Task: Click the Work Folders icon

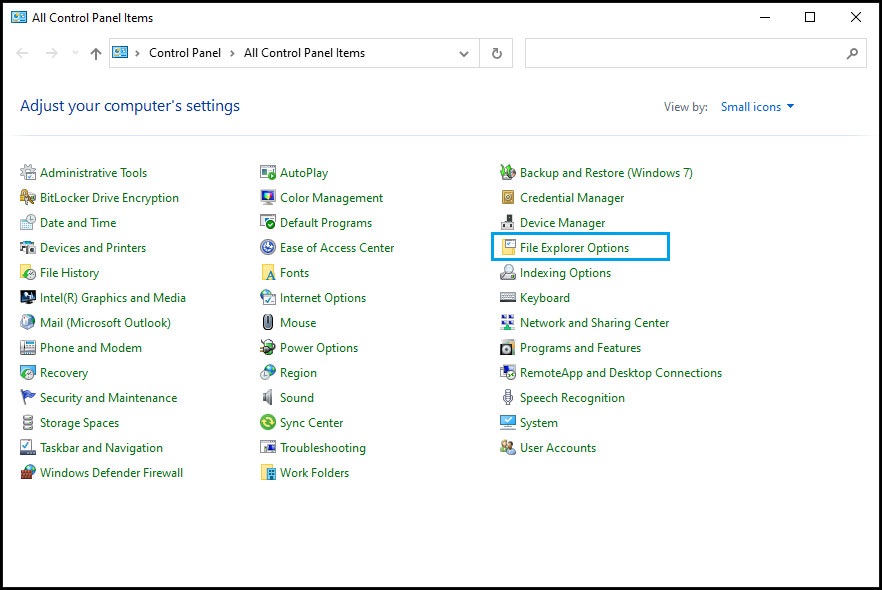Action: (x=268, y=472)
